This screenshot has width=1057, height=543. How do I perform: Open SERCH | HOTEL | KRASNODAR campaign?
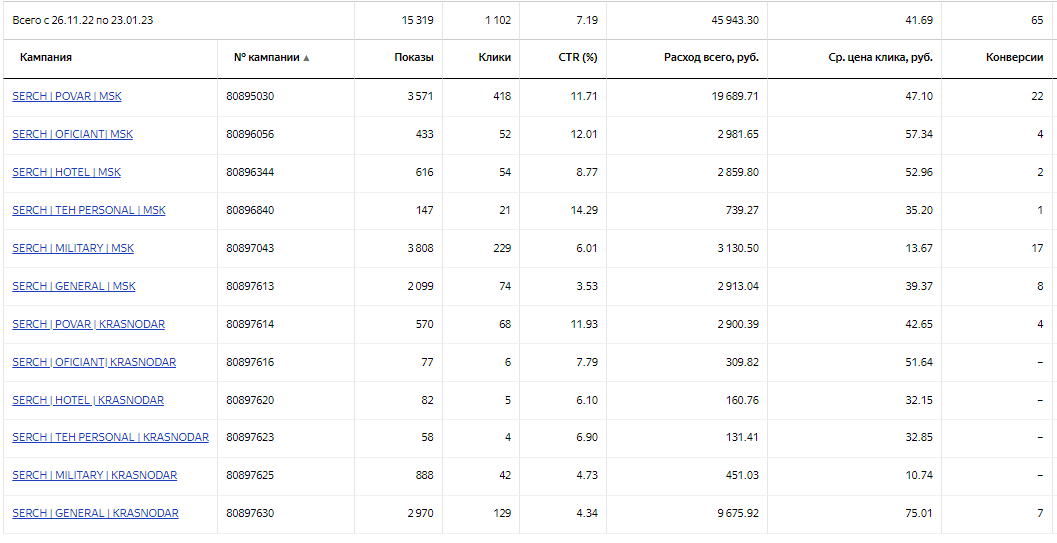(88, 400)
